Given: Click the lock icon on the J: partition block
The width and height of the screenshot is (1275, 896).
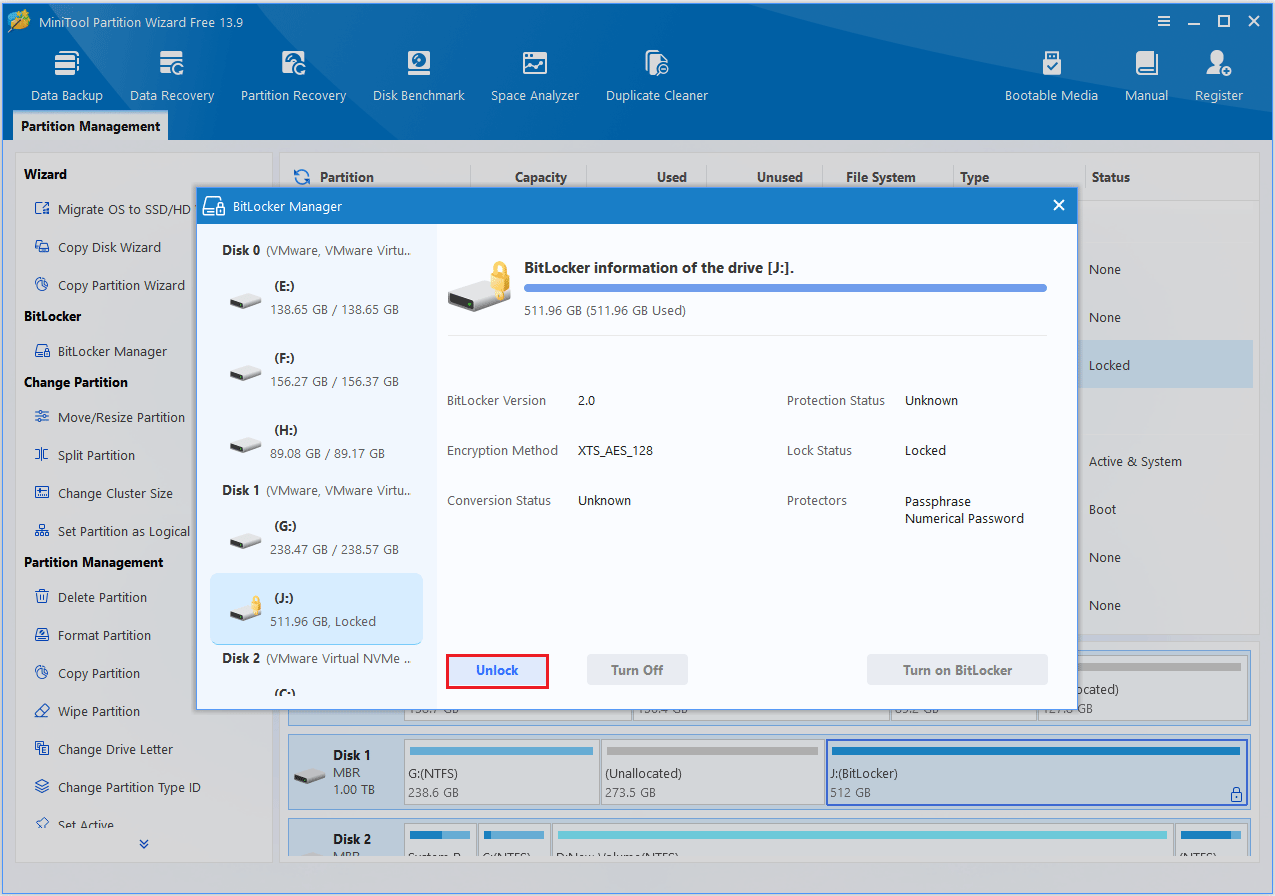Looking at the screenshot, I should pyautogui.click(x=1236, y=795).
